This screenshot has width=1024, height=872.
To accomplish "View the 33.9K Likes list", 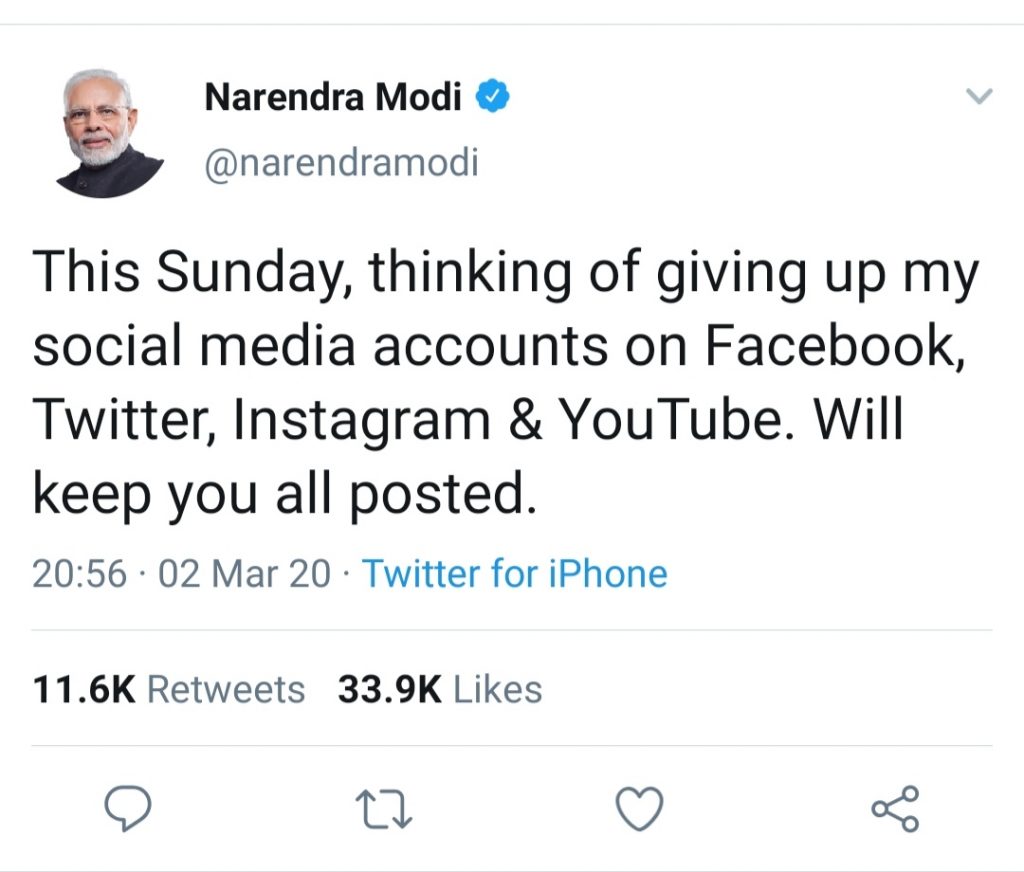I will click(x=440, y=689).
